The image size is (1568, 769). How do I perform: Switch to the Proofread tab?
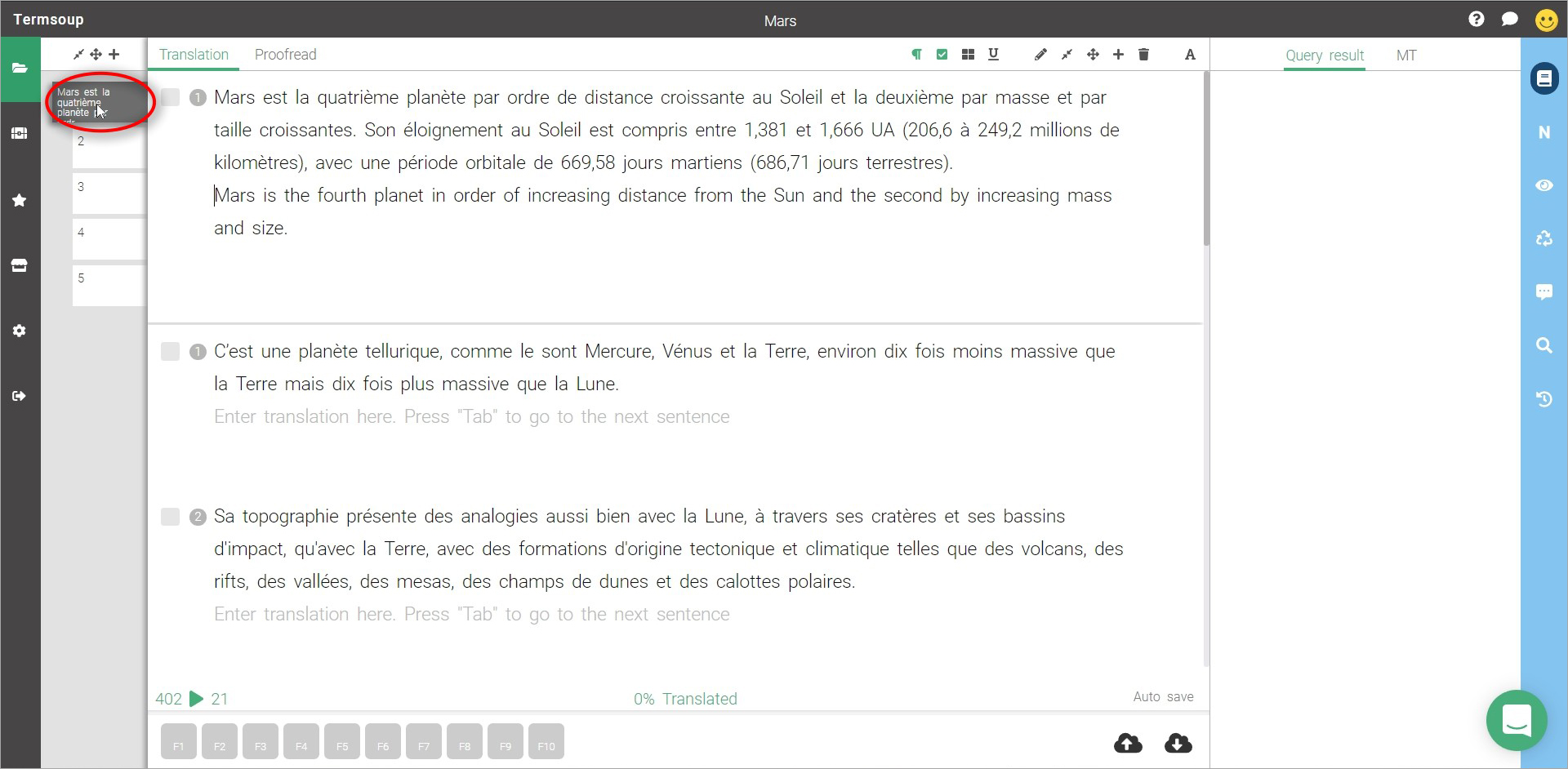coord(285,55)
